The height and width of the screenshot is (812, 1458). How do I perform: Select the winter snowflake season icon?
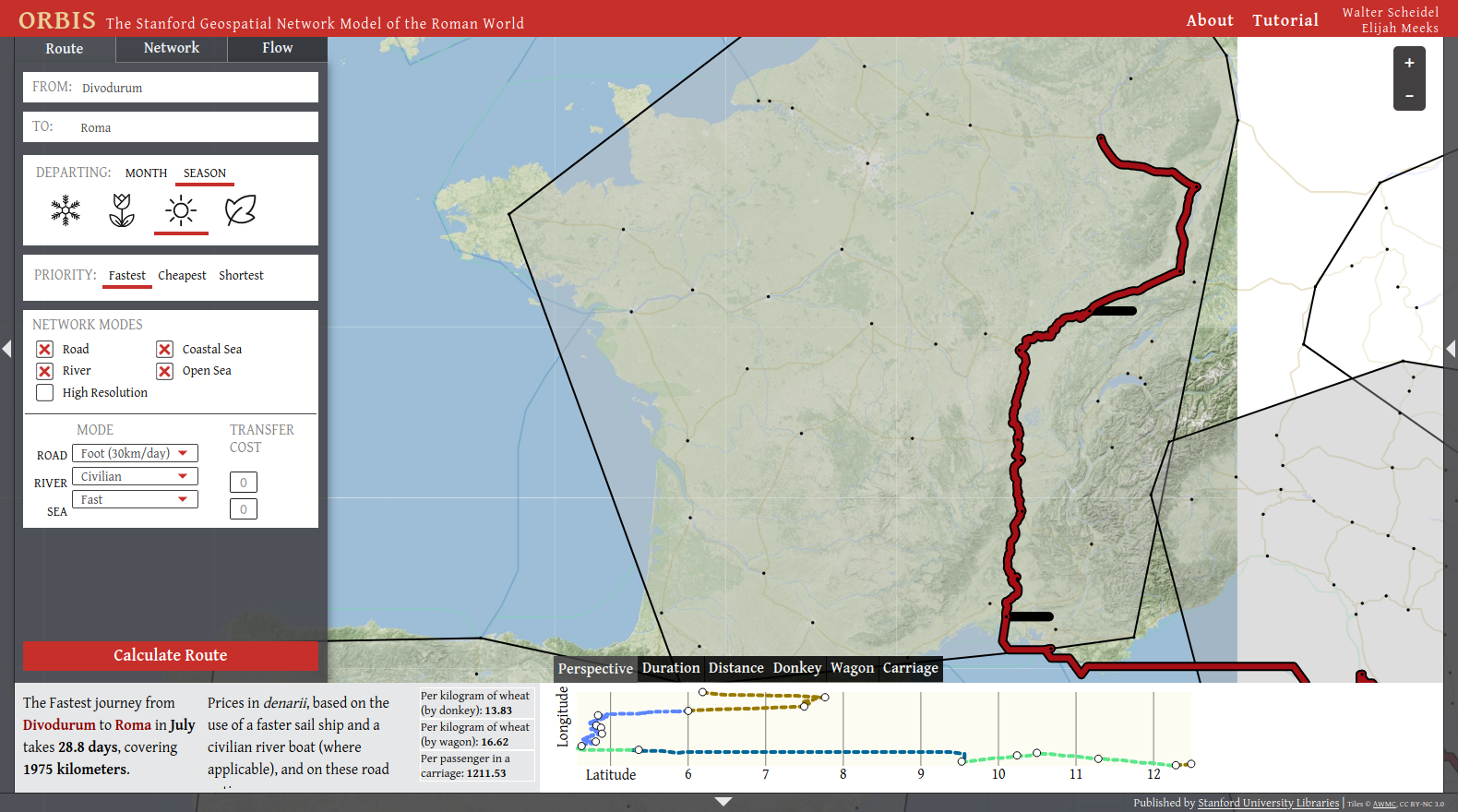(x=66, y=210)
